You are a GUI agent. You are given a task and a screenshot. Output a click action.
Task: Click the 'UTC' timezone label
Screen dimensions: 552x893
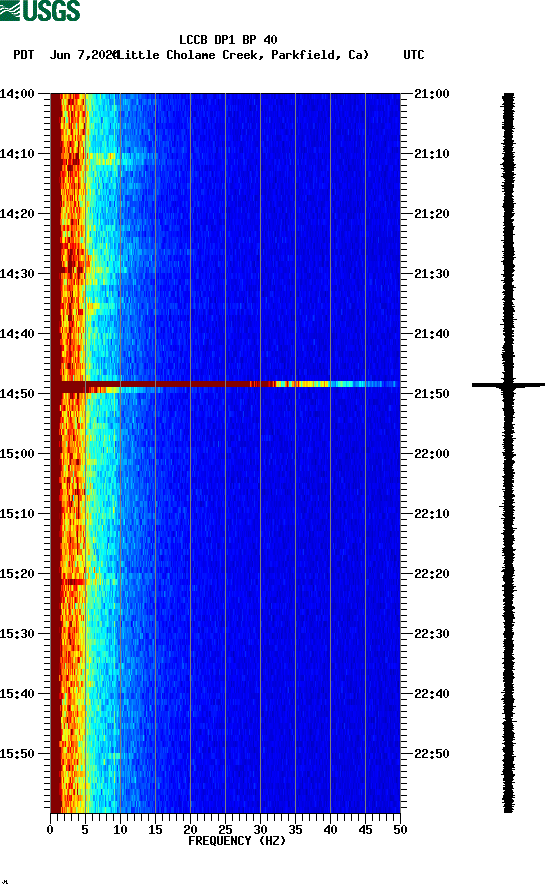[x=414, y=55]
